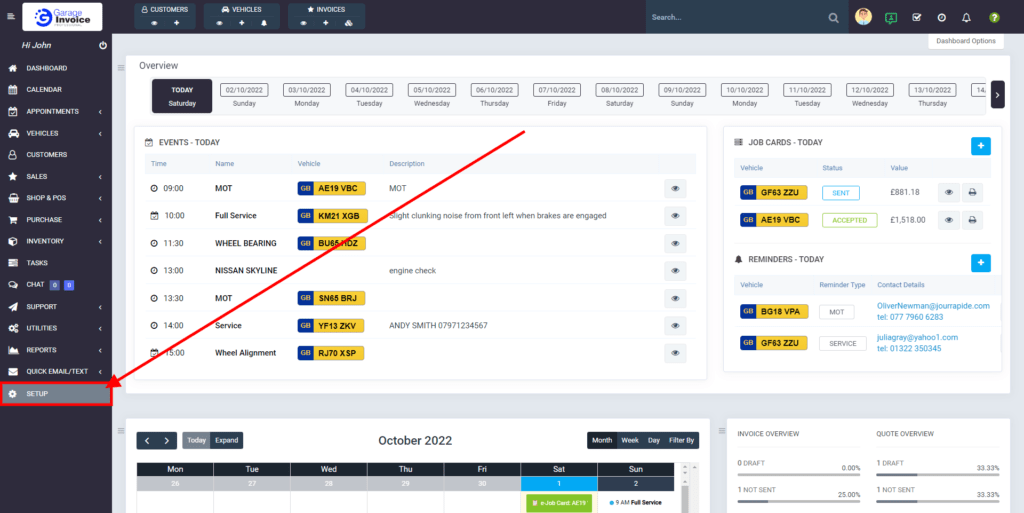Switch calendar to Week view
Viewport: 1024px width, 513px height.
coord(630,440)
